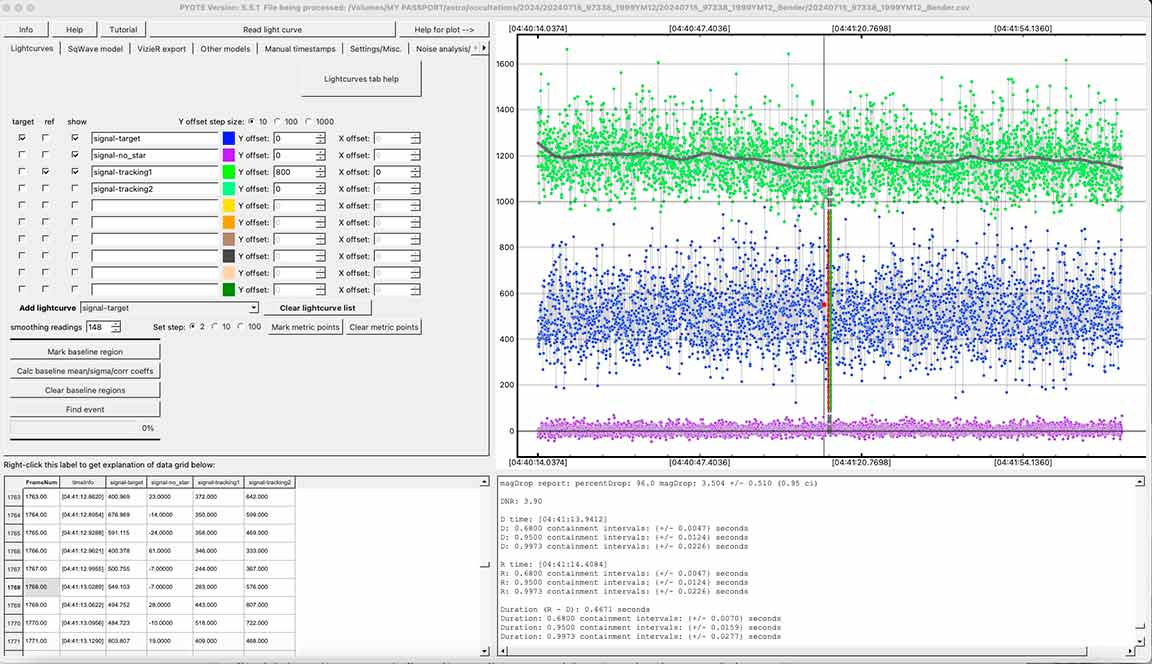
Task: Adjust Y offset stepper for signal-tracking1
Action: tap(320, 172)
